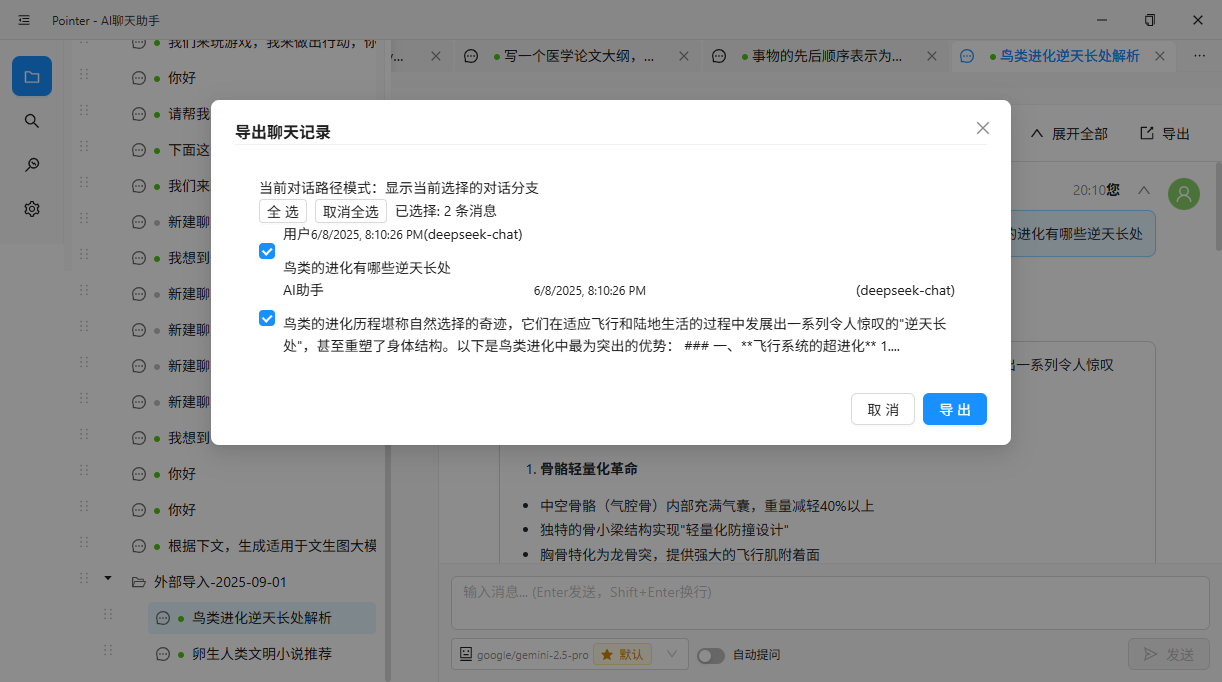Screen dimensions: 1222x682
Task: Click 导出 in the chat toolbar behind the dialog
Action: pos(1165,133)
